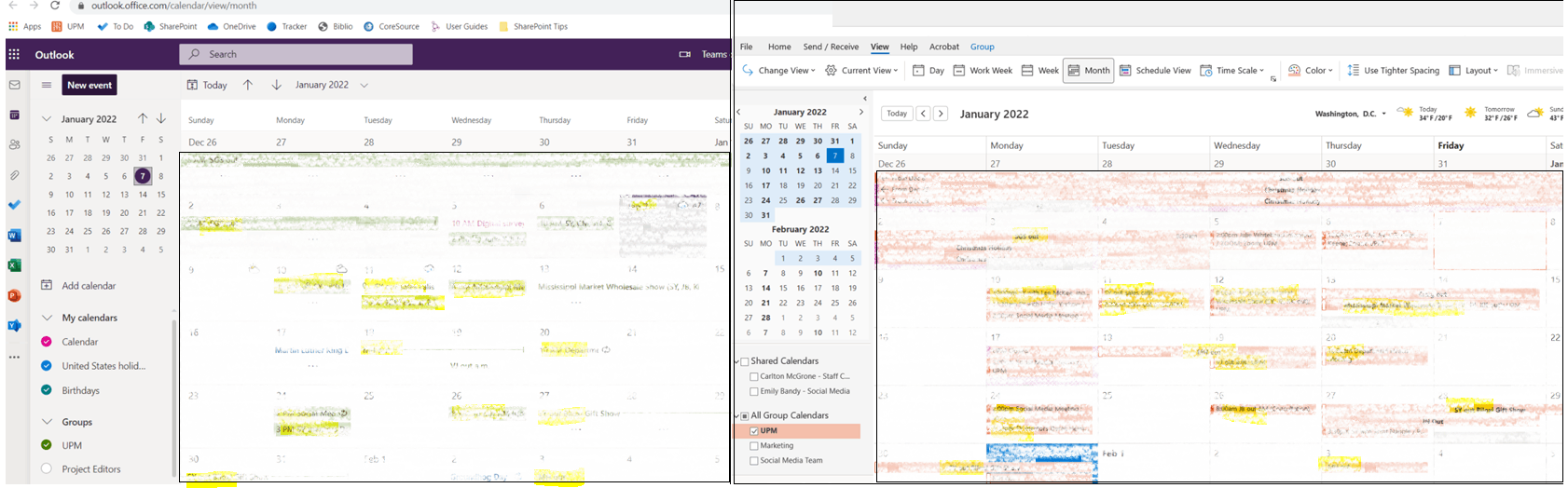Open Files paperclip icon in left rail
1568x488 pixels.
click(x=14, y=175)
